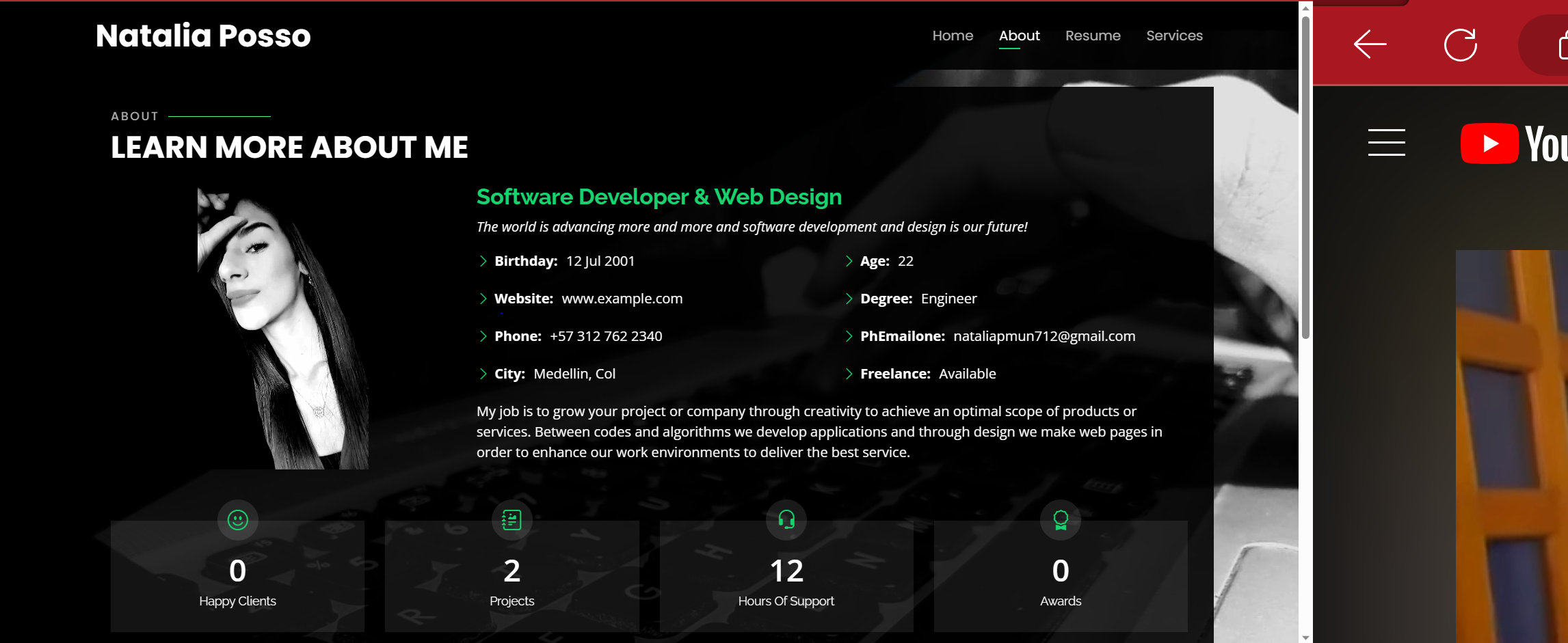
Task: Click the journal icon above Projects counter
Action: click(x=511, y=520)
